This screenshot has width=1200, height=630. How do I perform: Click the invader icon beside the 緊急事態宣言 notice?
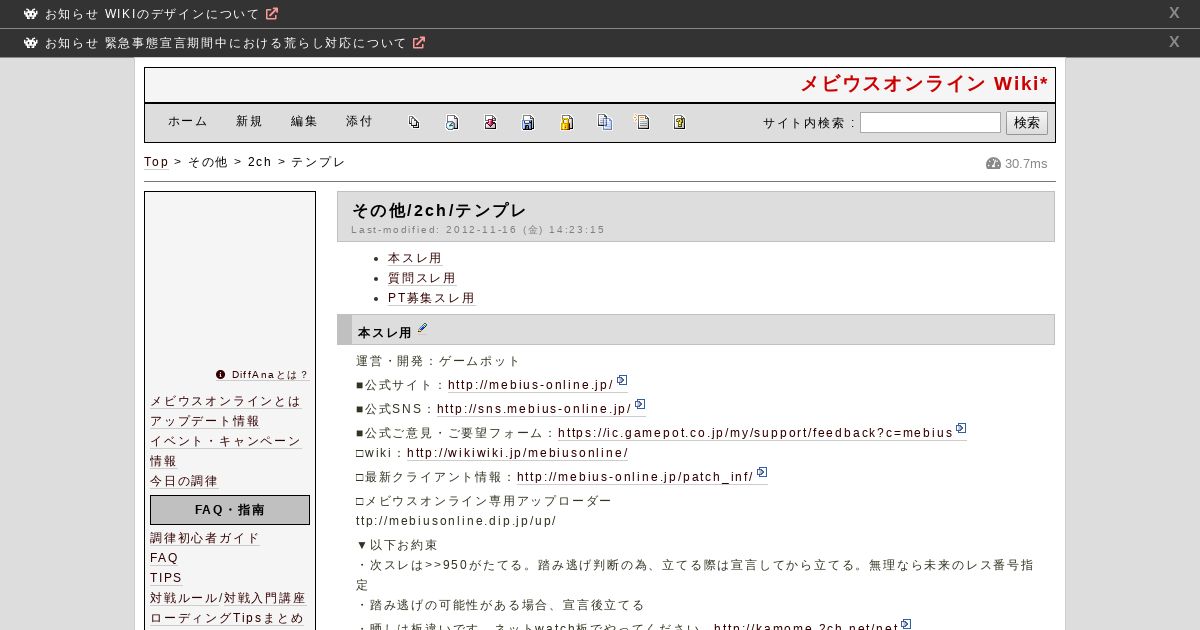(31, 43)
